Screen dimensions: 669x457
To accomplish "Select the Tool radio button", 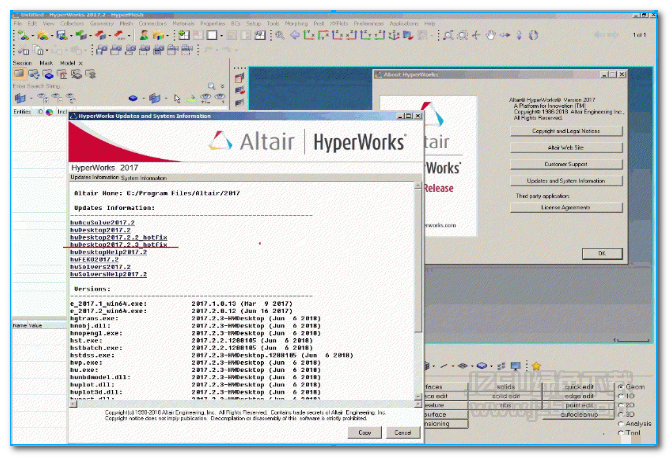I will coord(621,433).
